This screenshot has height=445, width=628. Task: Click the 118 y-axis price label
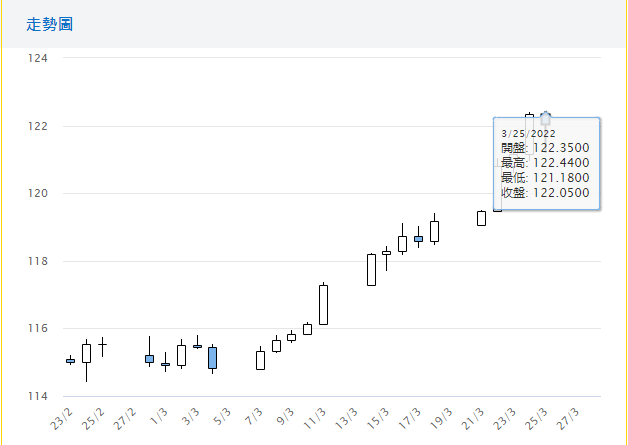coord(38,261)
